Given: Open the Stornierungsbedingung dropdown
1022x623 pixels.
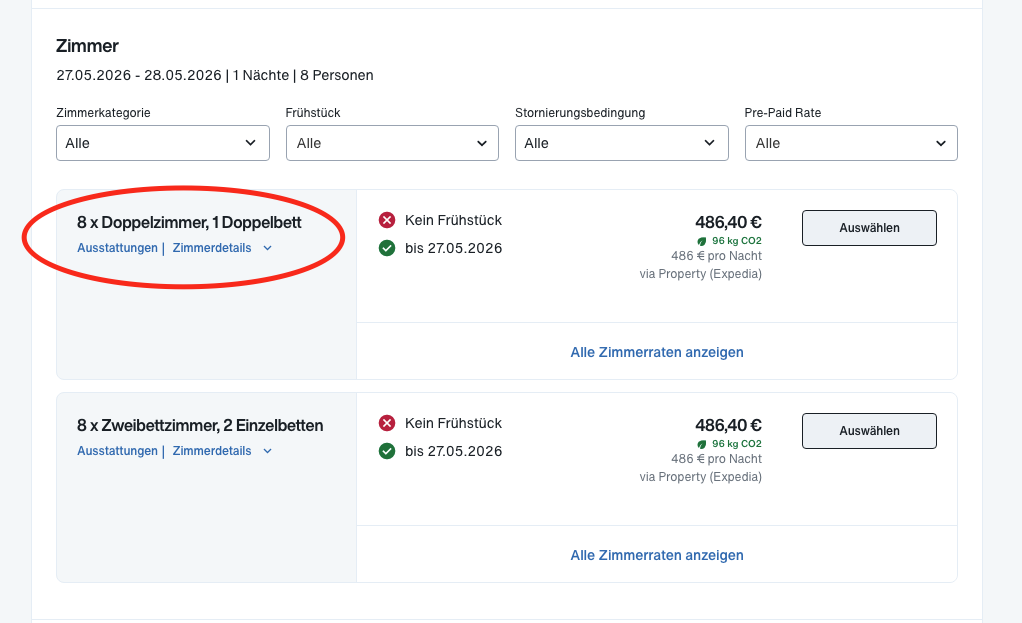Looking at the screenshot, I should tap(622, 143).
